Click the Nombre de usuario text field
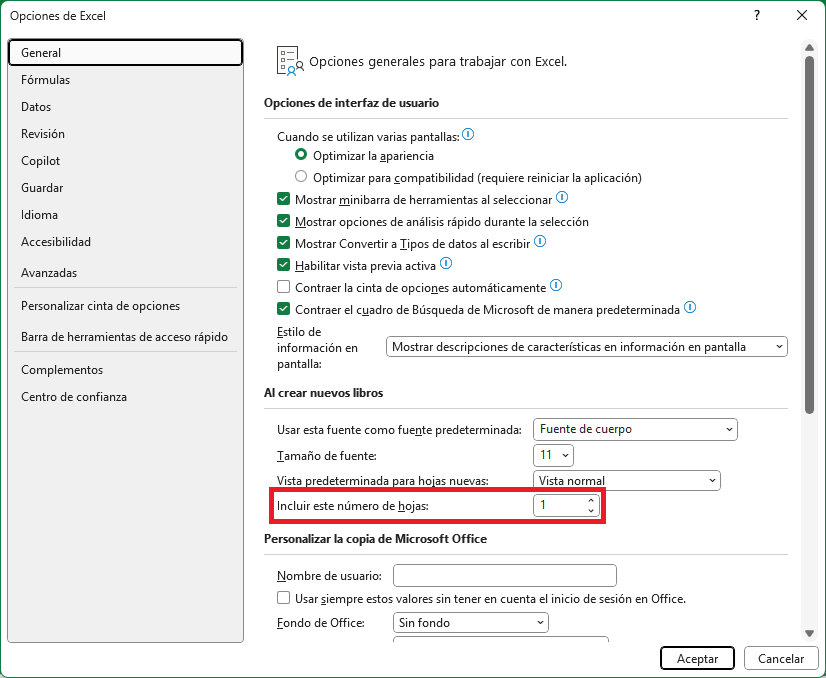Image resolution: width=826 pixels, height=678 pixels. point(505,576)
